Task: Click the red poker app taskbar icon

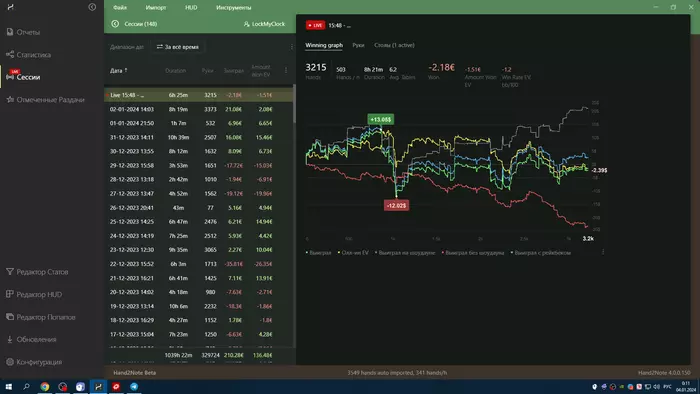Action: [x=116, y=386]
